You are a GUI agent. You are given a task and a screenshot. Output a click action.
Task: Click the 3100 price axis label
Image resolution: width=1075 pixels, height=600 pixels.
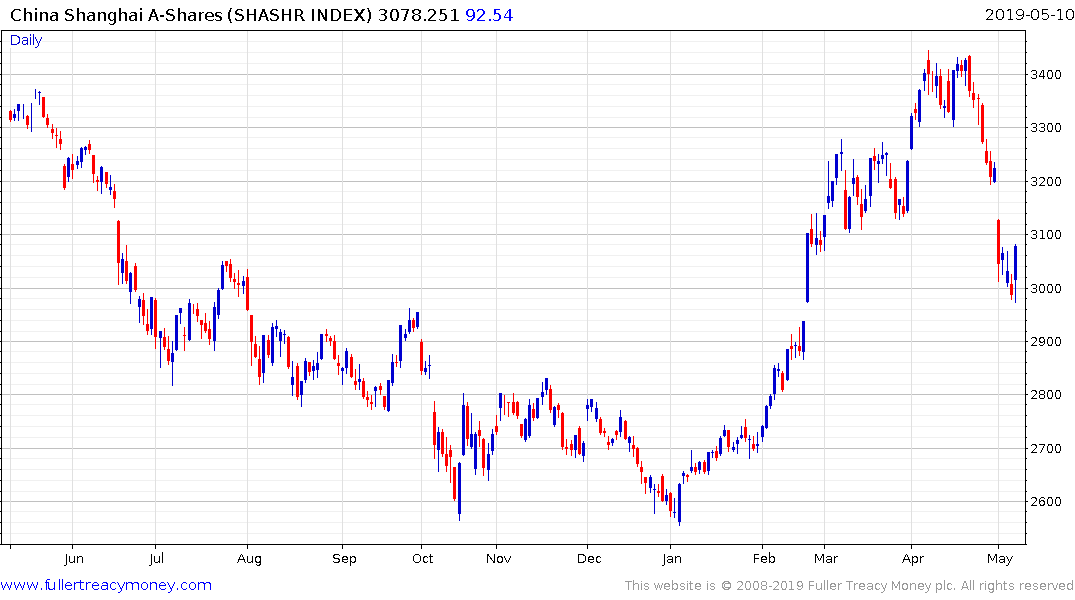click(x=1046, y=235)
